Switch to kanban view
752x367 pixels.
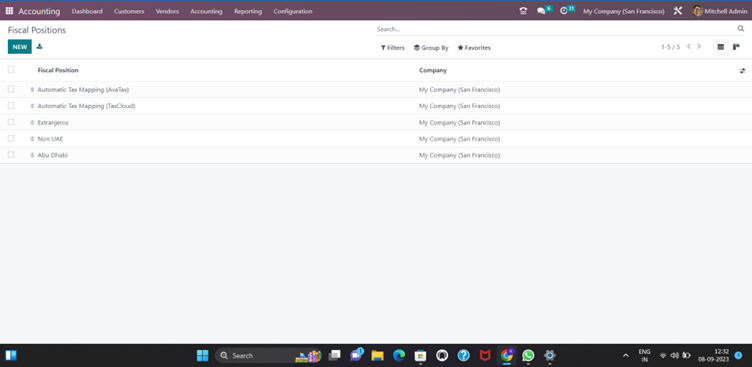[x=736, y=47]
